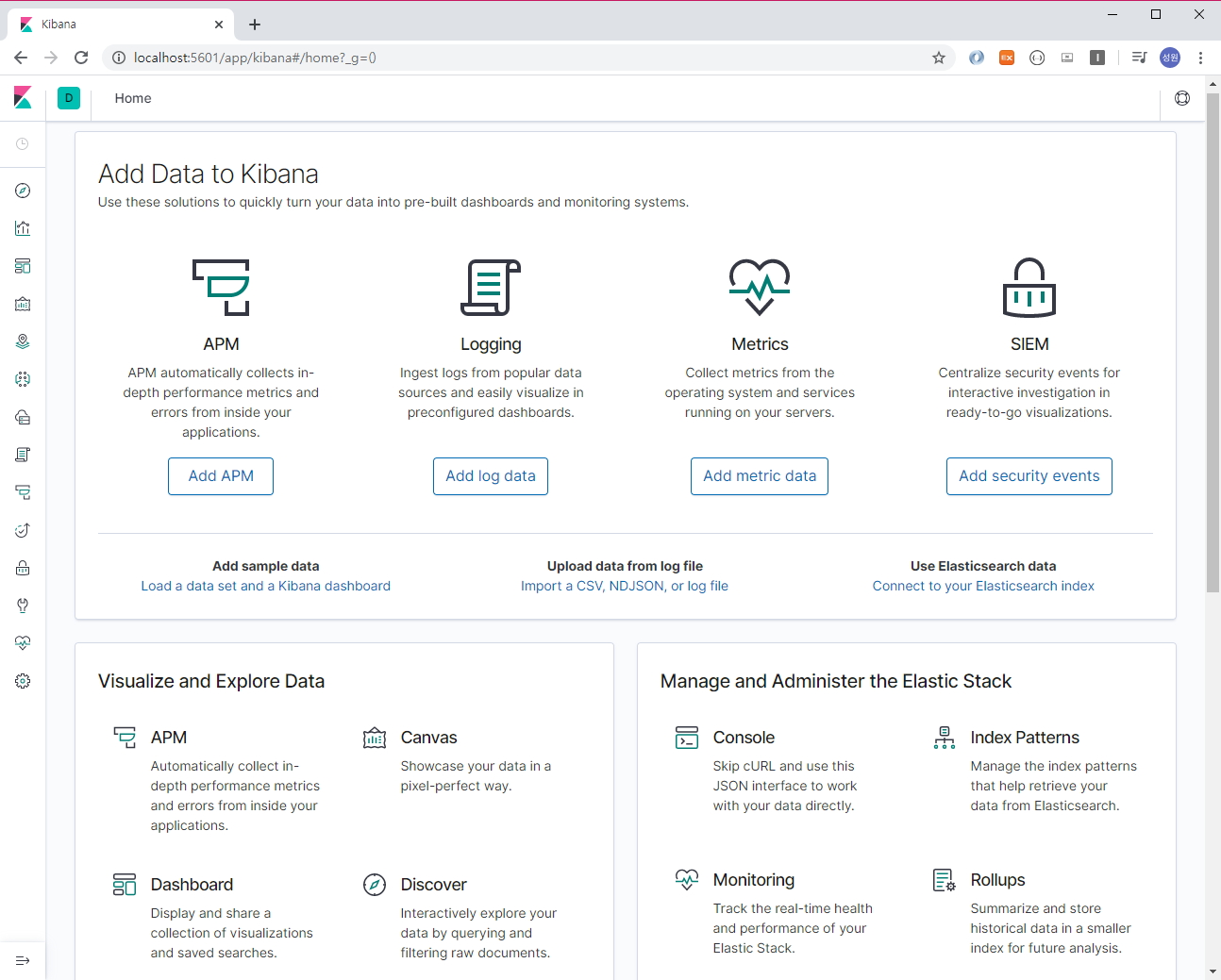Open the Kibana logo home icon

pos(23,98)
